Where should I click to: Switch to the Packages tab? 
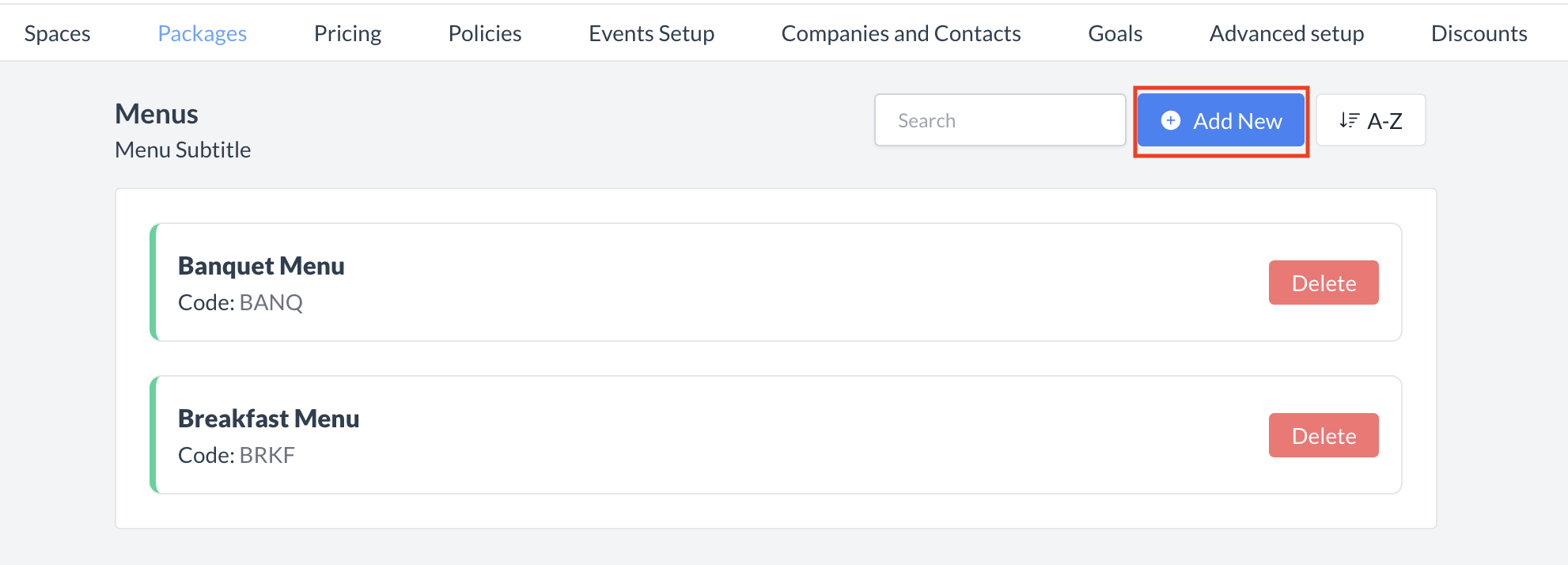pyautogui.click(x=202, y=33)
